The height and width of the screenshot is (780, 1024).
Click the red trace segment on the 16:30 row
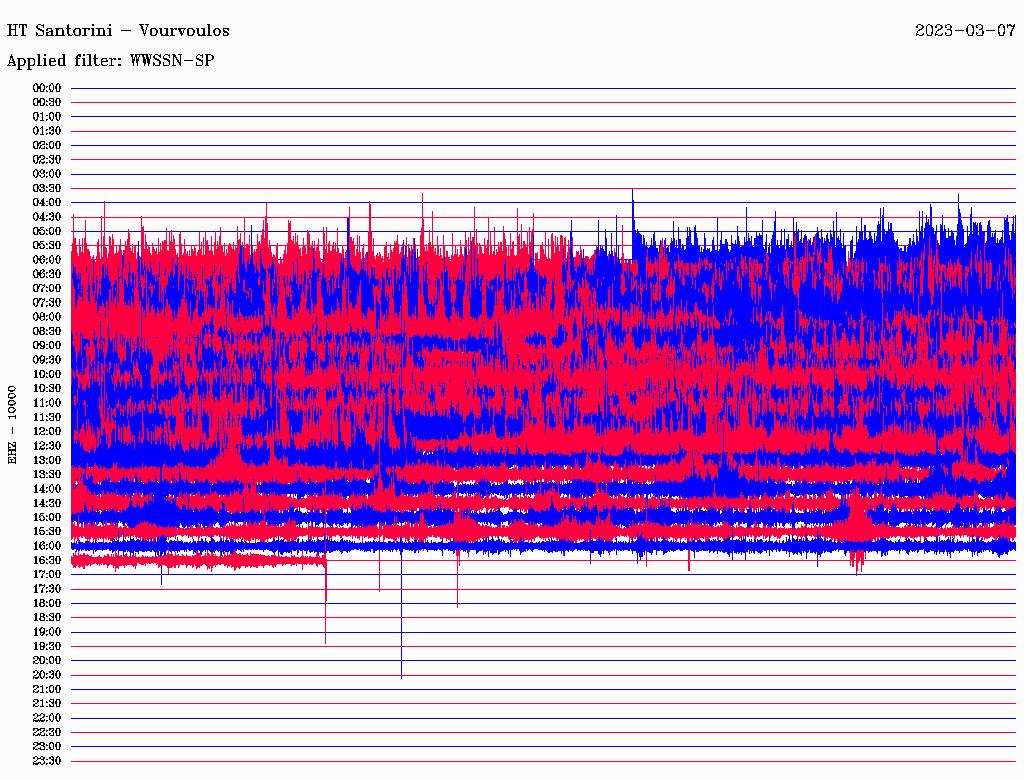click(200, 561)
